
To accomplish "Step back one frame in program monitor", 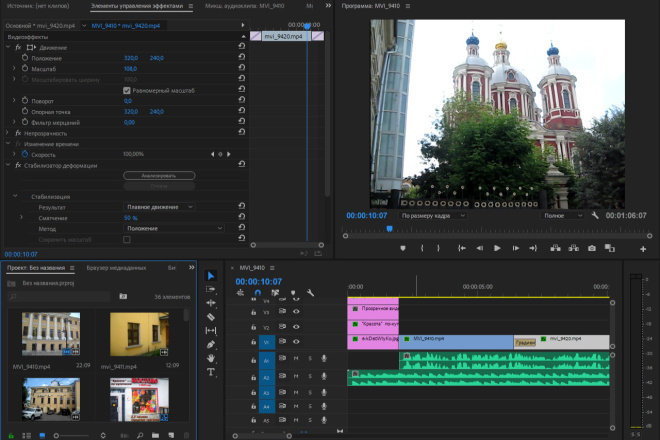I will (479, 248).
